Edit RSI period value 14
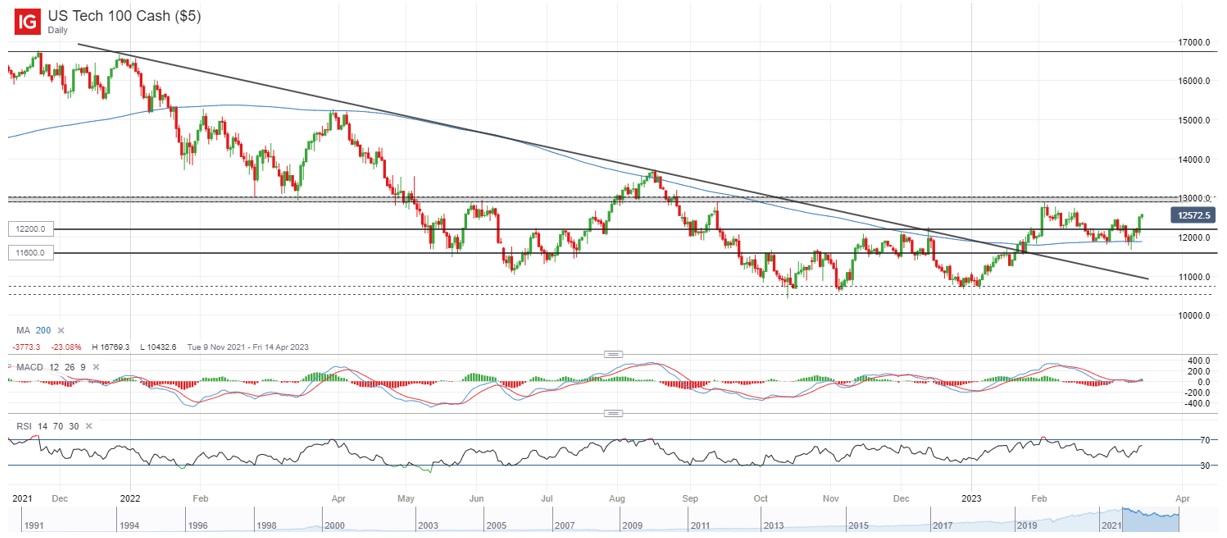The height and width of the screenshot is (538, 1227). 43,426
